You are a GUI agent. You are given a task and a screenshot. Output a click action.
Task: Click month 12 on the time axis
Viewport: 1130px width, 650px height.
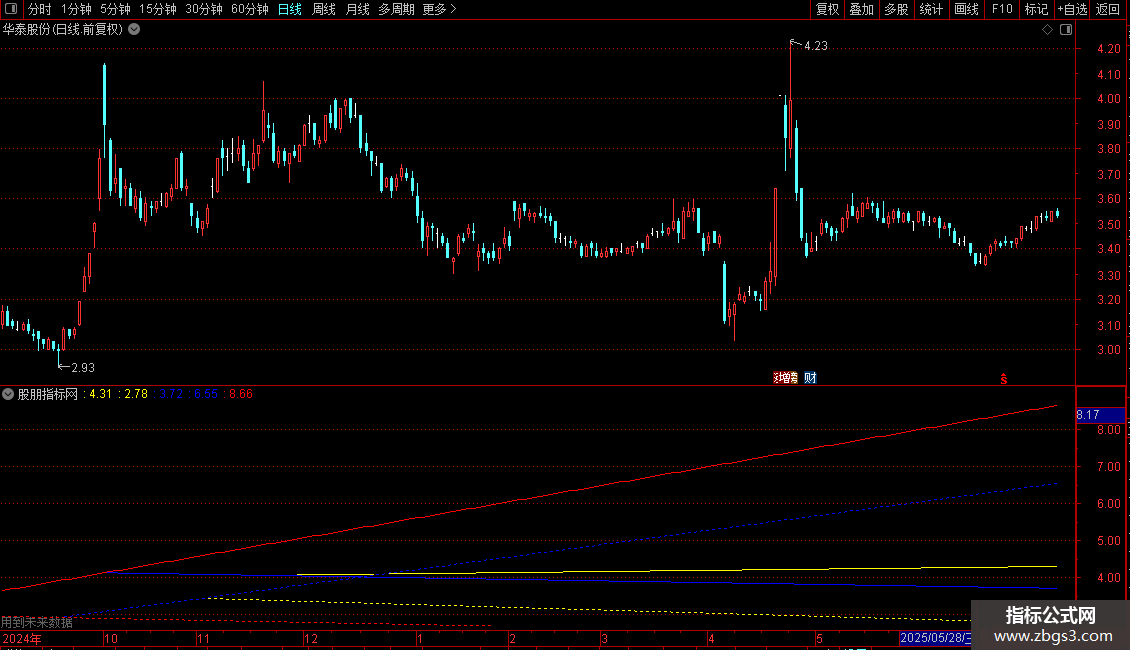point(311,638)
